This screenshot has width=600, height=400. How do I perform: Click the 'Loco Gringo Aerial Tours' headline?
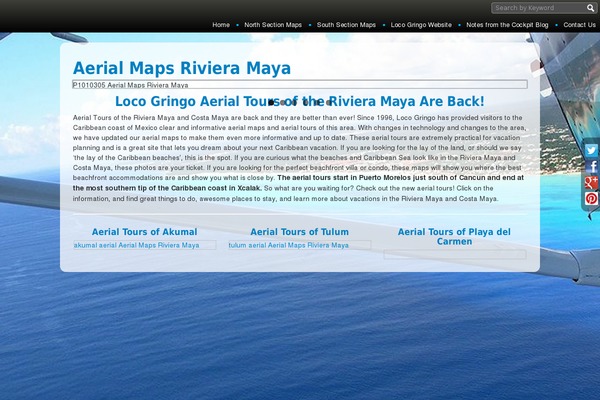(300, 101)
